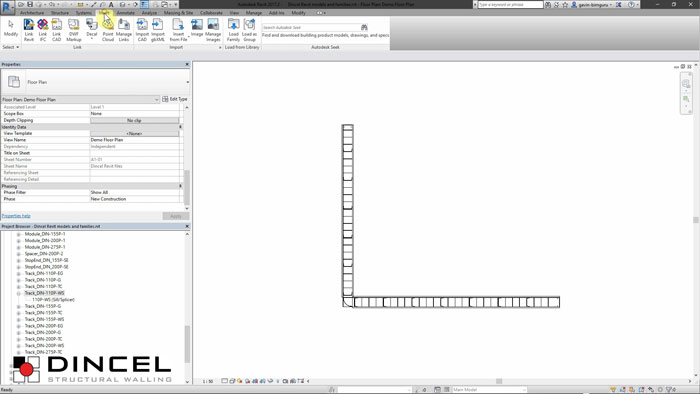Collapse the Track_DIN-110P-WS tree node

19,293
